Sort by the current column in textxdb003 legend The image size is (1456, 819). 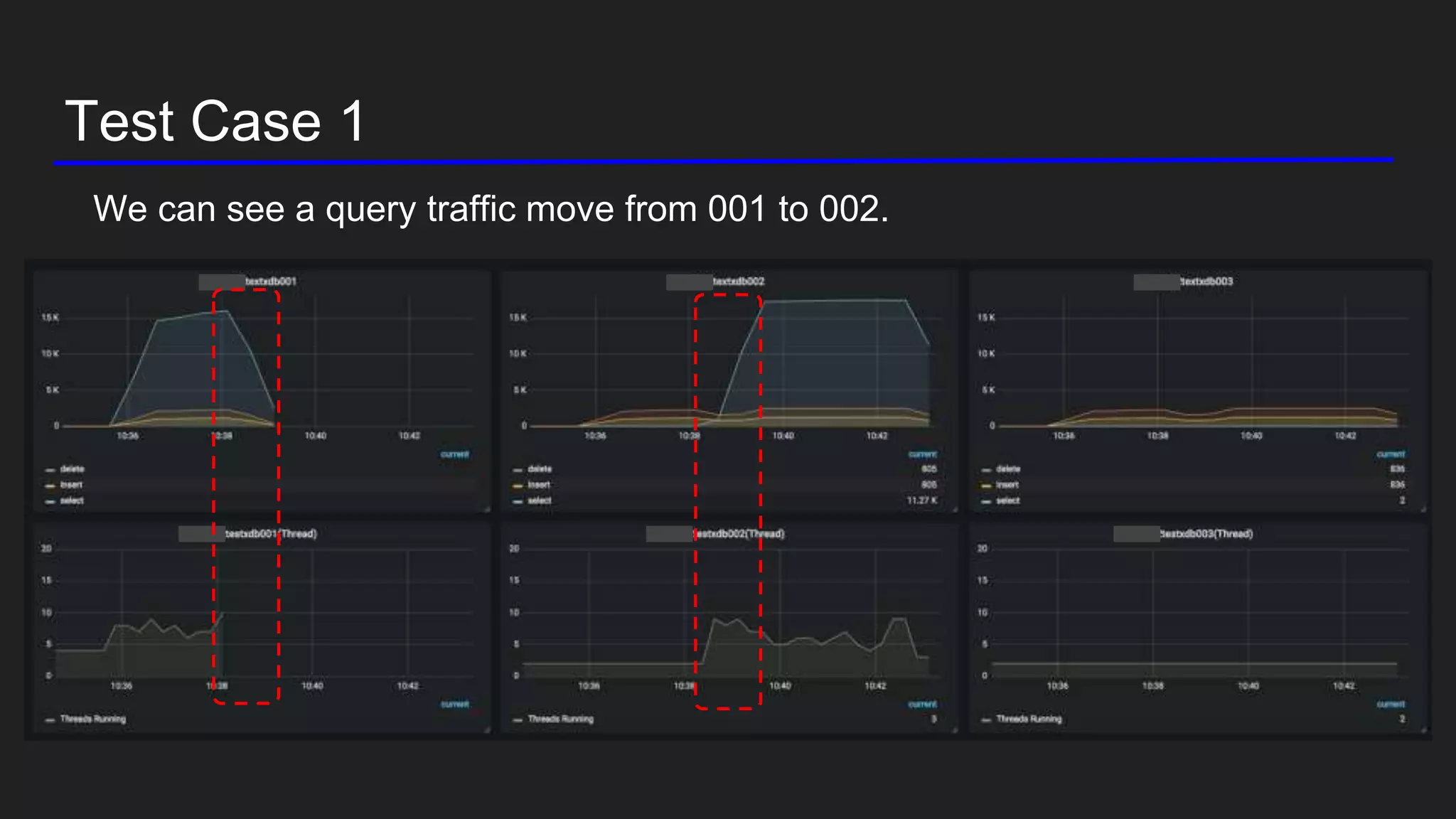pos(1391,454)
